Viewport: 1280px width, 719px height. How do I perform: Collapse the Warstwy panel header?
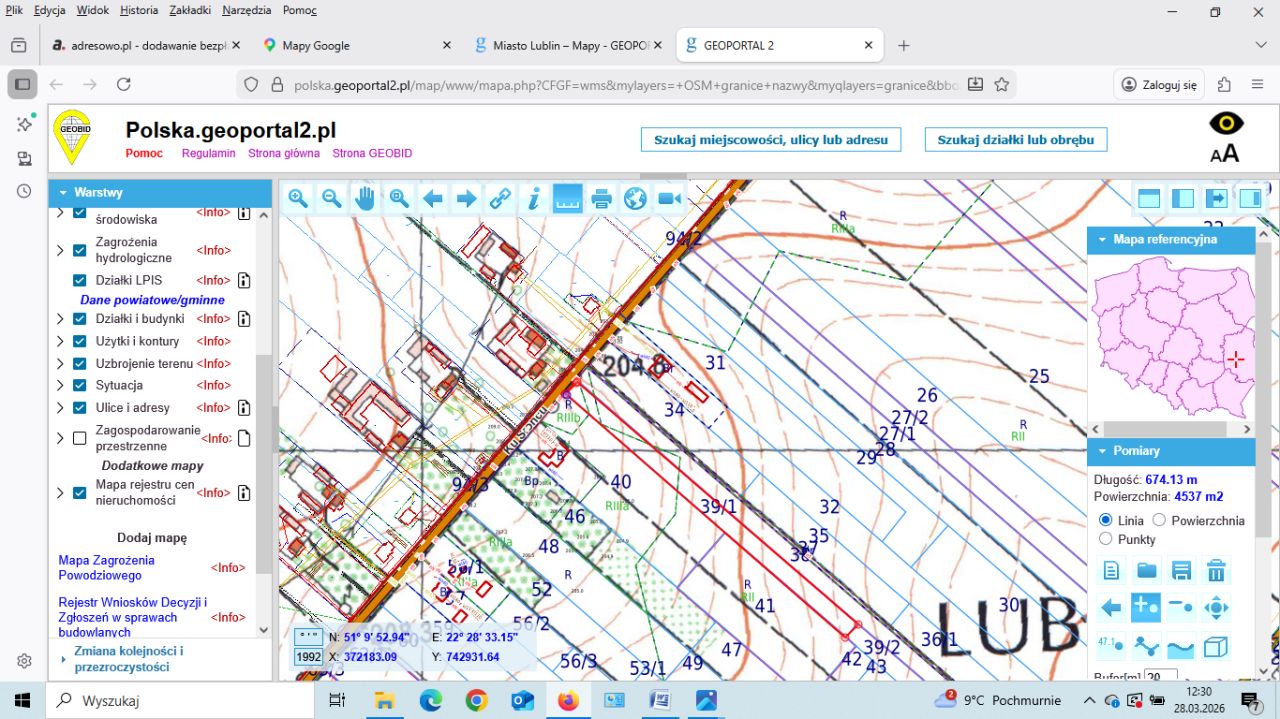(63, 192)
